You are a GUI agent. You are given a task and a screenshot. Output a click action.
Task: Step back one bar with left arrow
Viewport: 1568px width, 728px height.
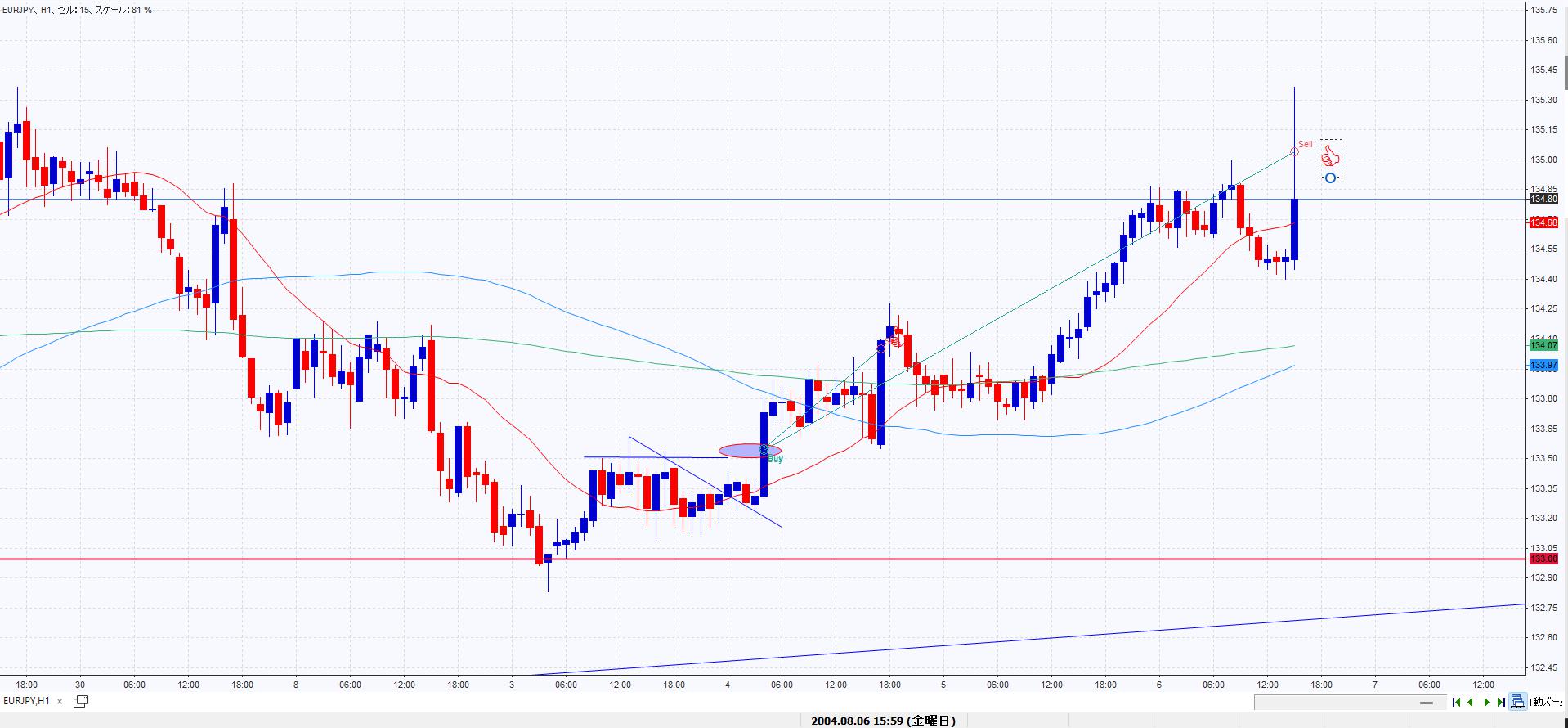click(1471, 702)
